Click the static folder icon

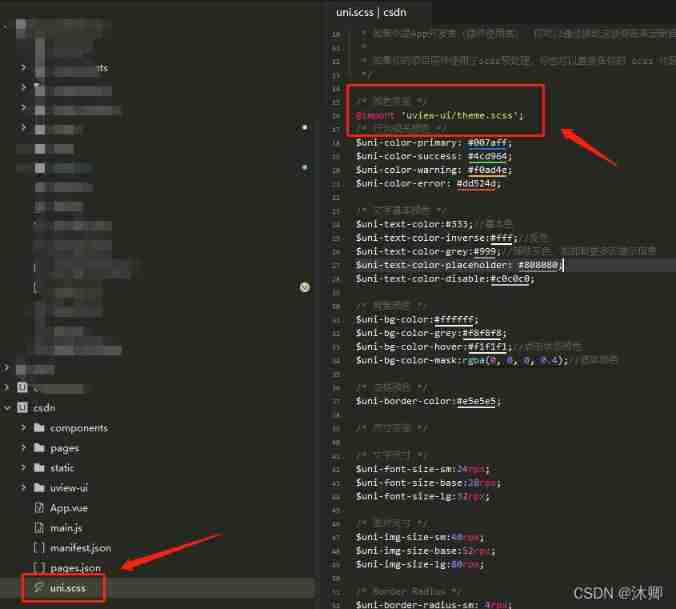coord(39,468)
